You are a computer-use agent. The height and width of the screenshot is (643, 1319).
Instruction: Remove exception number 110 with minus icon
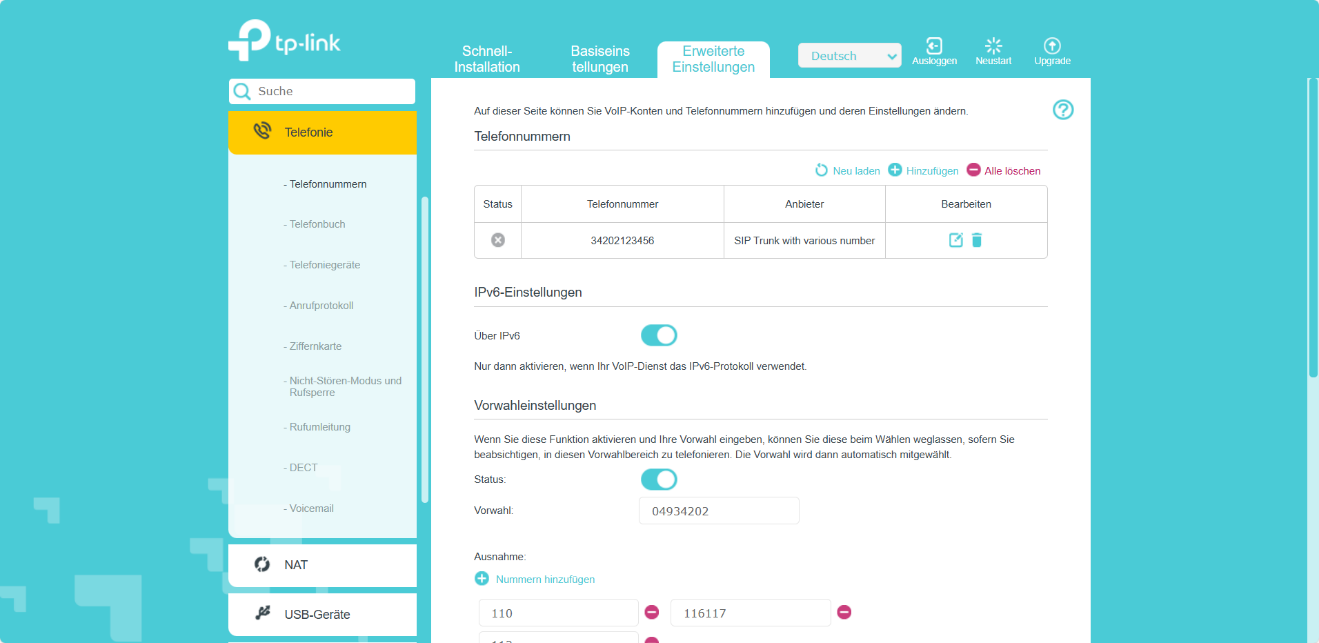tap(652, 612)
